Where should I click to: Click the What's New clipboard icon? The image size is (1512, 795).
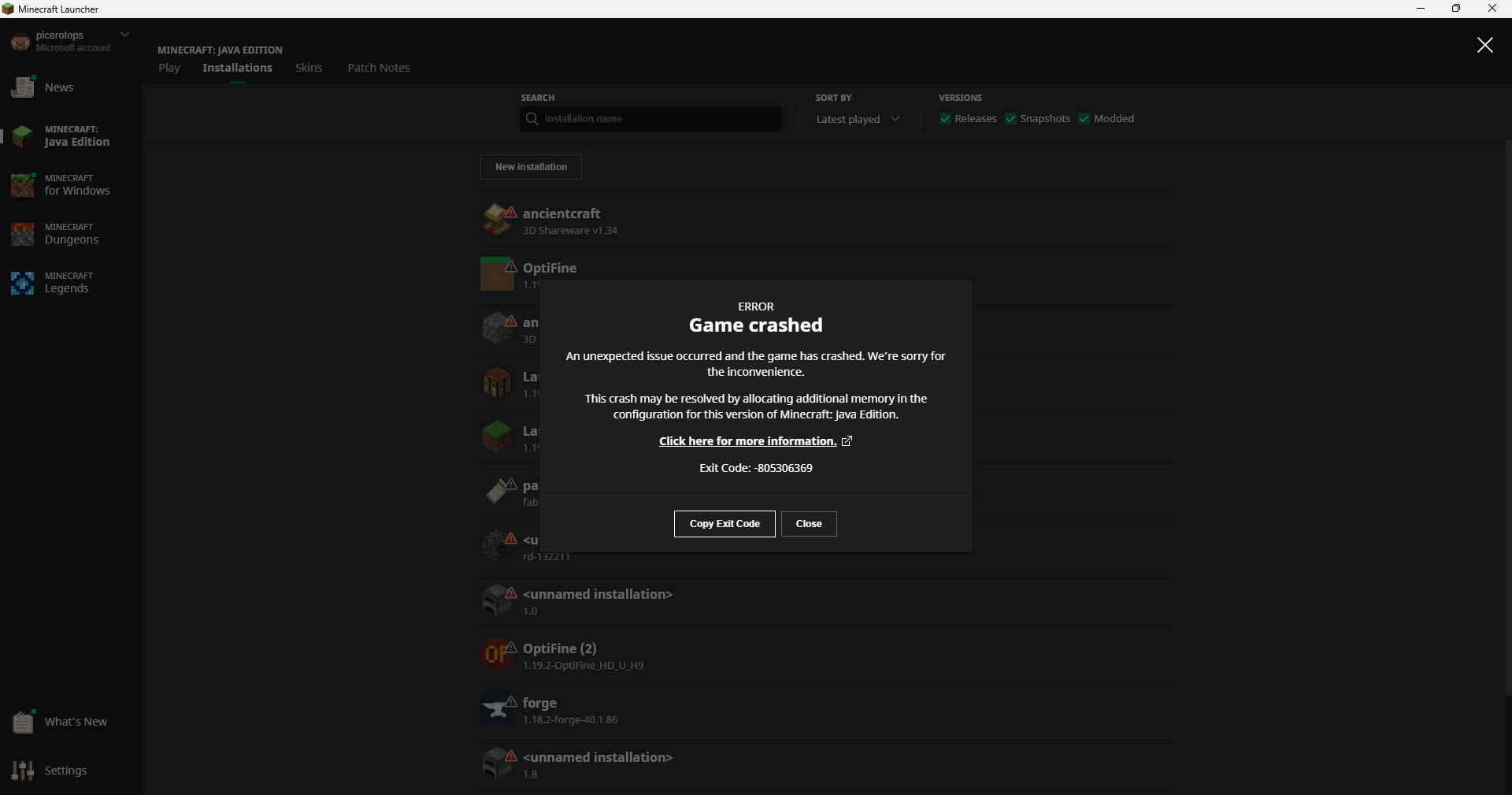click(23, 721)
